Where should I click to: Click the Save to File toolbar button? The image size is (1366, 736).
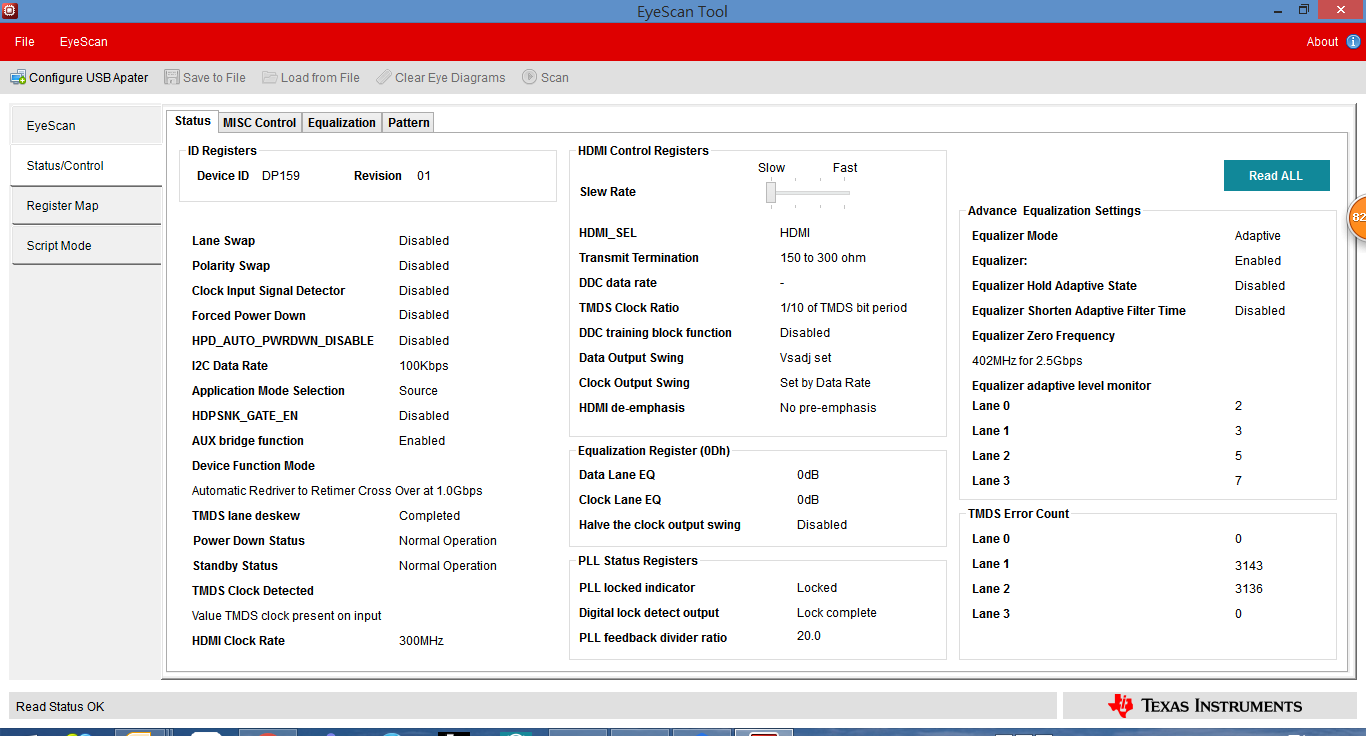[x=205, y=77]
